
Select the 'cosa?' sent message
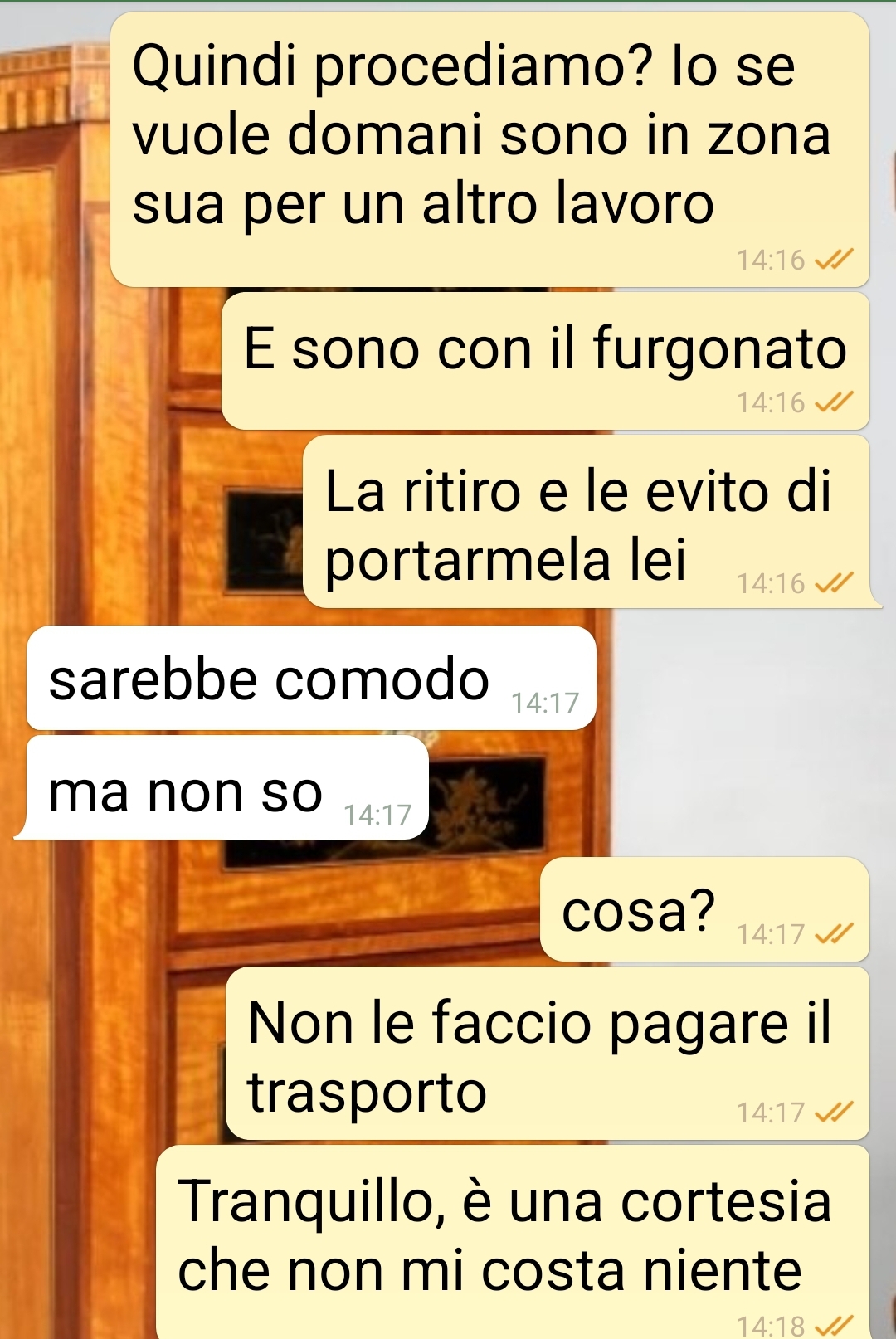tap(704, 909)
